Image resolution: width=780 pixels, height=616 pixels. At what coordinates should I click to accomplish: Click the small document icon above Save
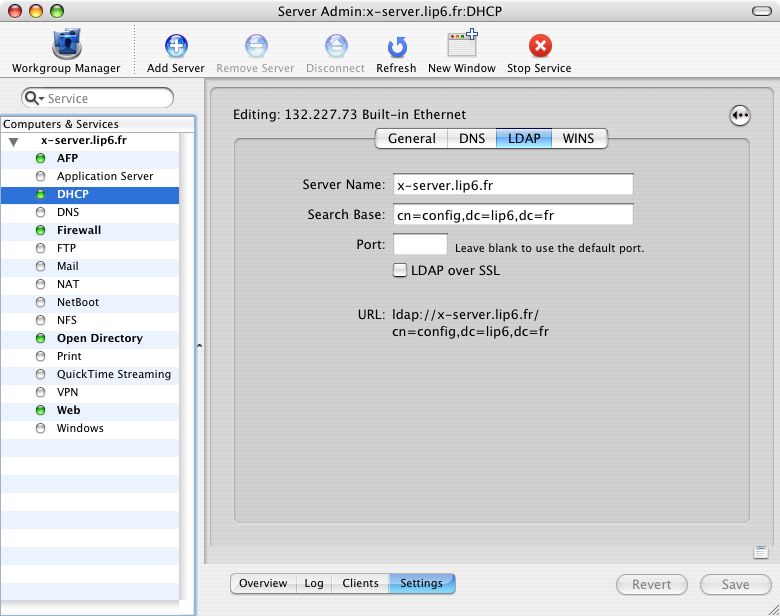tap(760, 552)
